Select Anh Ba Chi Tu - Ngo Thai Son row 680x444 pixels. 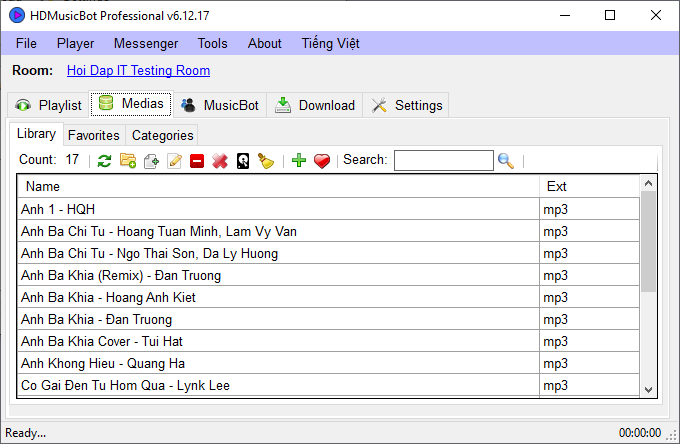coord(278,253)
